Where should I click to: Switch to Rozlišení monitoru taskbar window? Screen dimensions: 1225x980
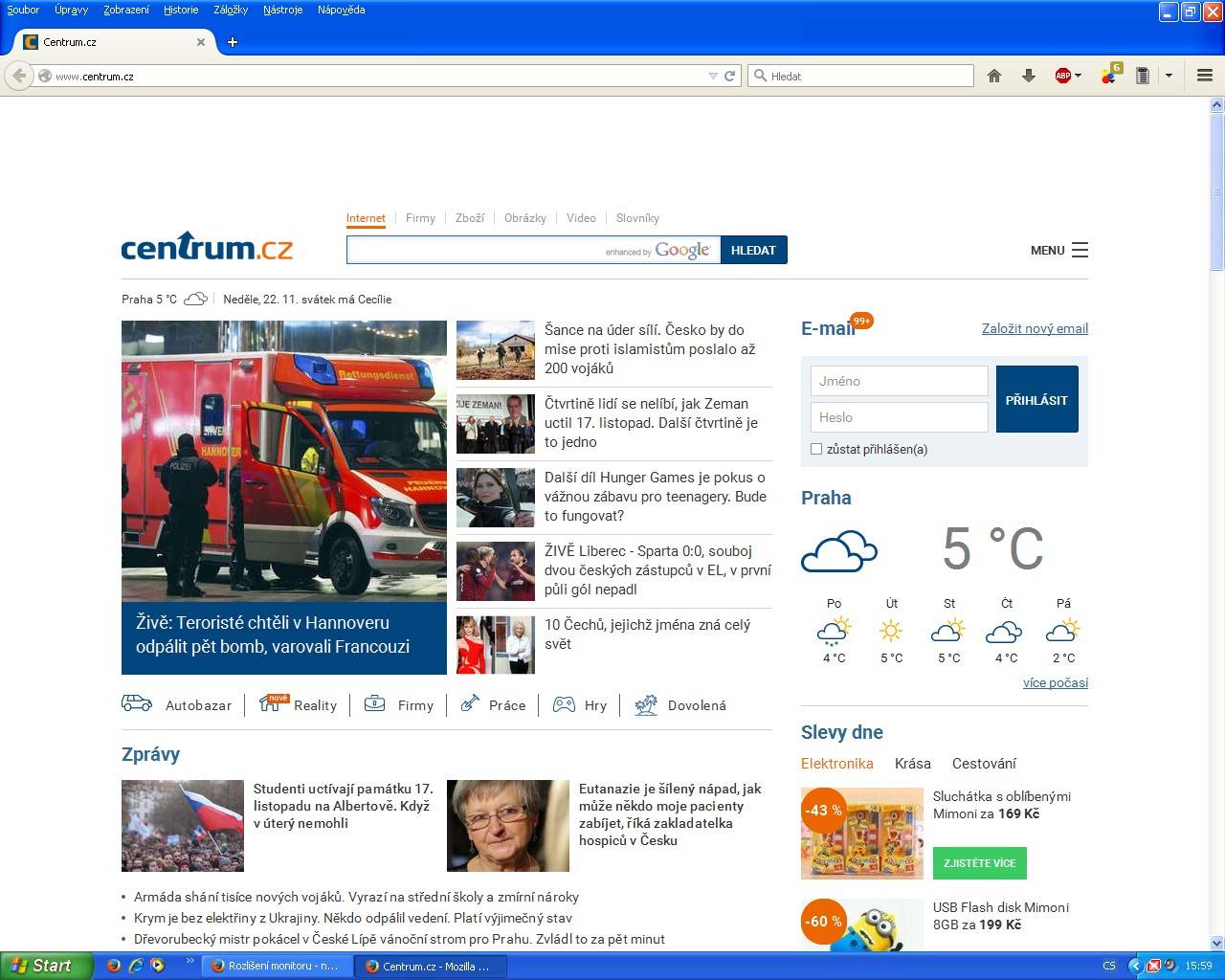277,967
